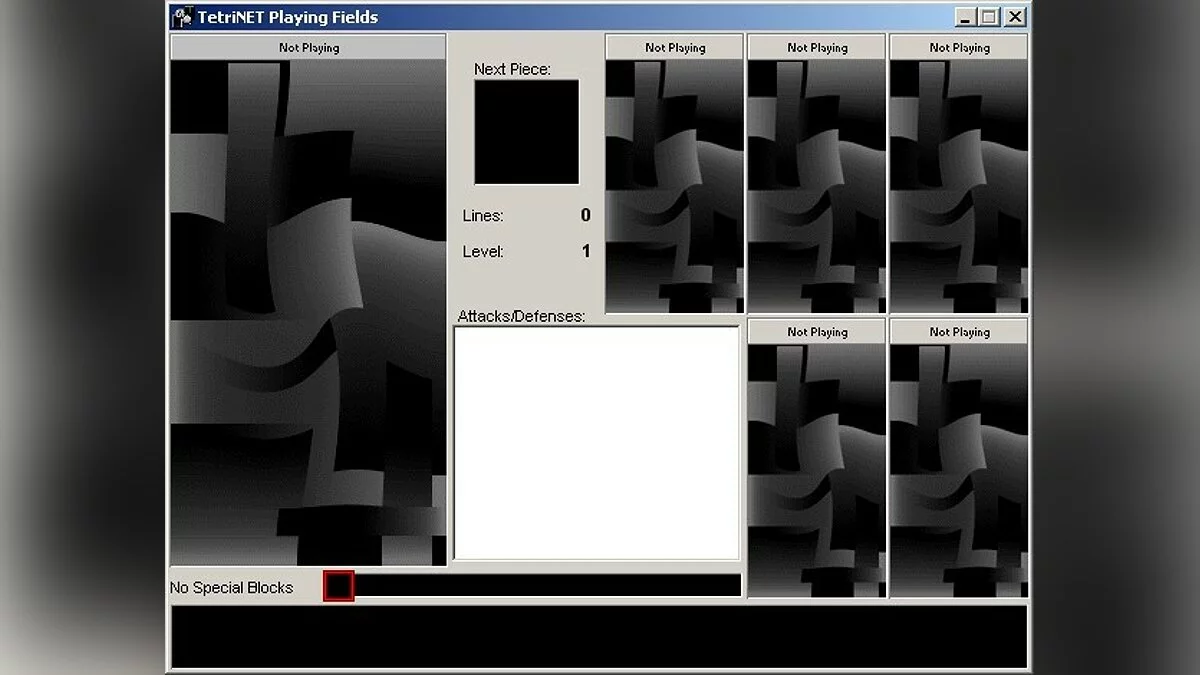Click the Not Playing header above the large field
The image size is (1200, 675).
[308, 47]
